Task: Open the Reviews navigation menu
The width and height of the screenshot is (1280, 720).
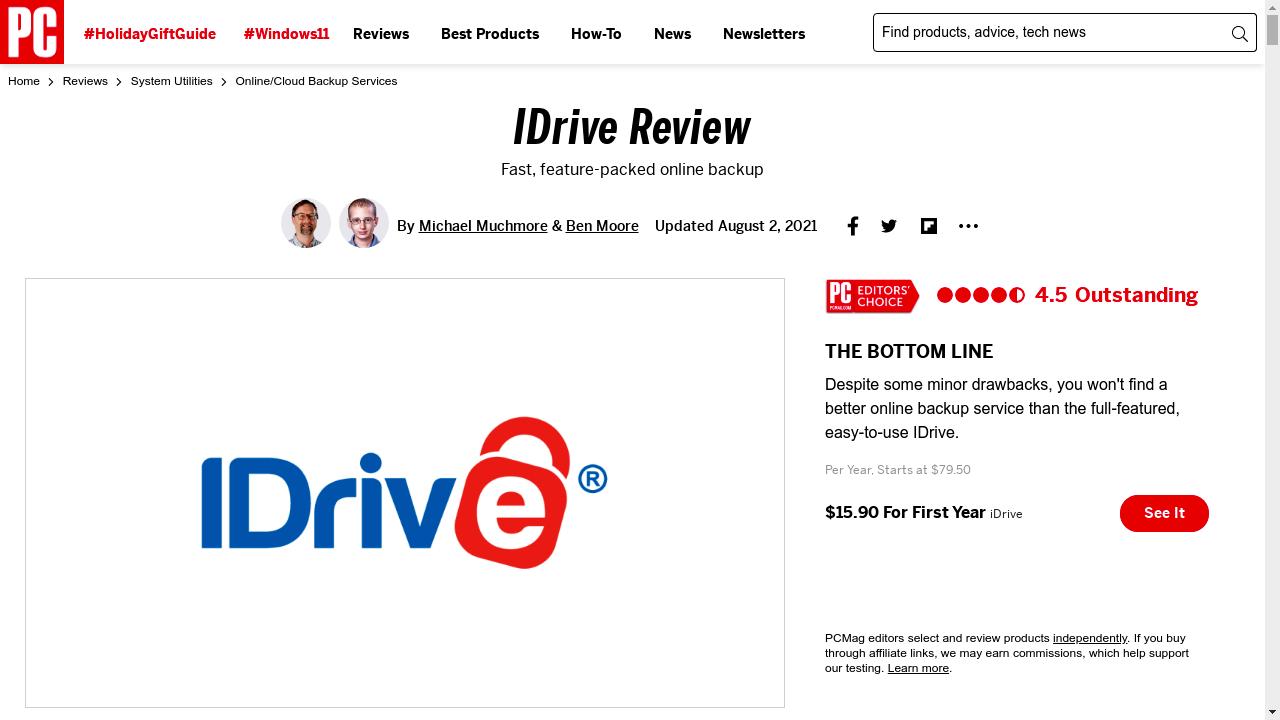Action: tap(381, 34)
